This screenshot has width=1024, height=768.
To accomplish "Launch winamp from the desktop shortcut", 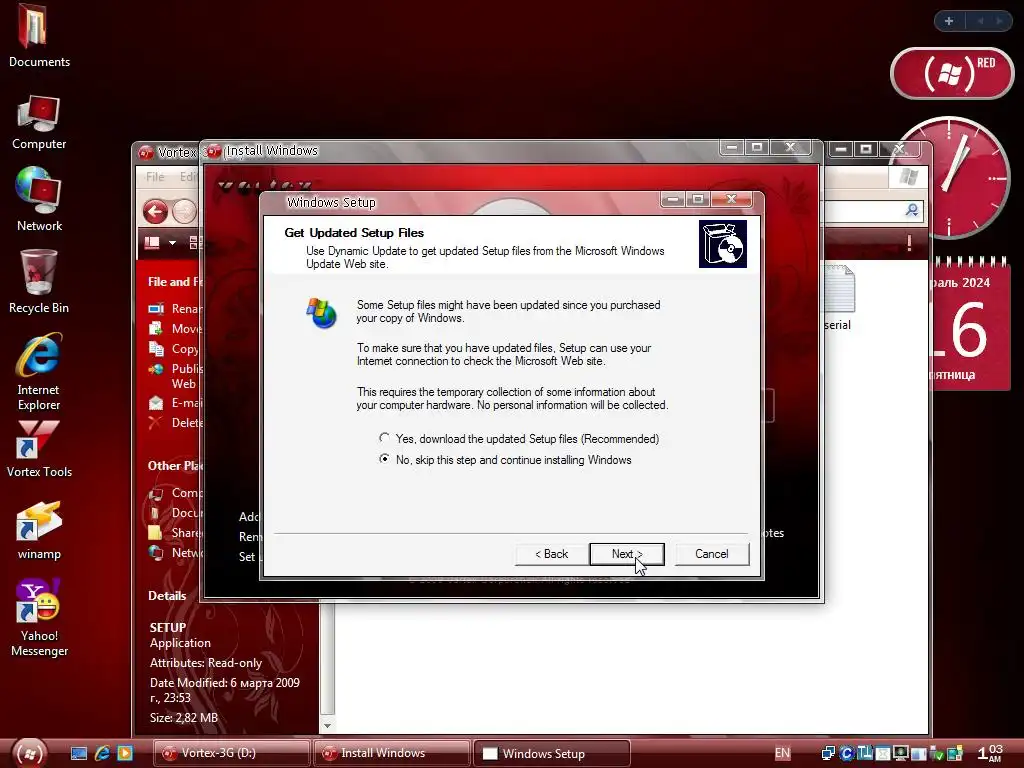I will tap(39, 530).
